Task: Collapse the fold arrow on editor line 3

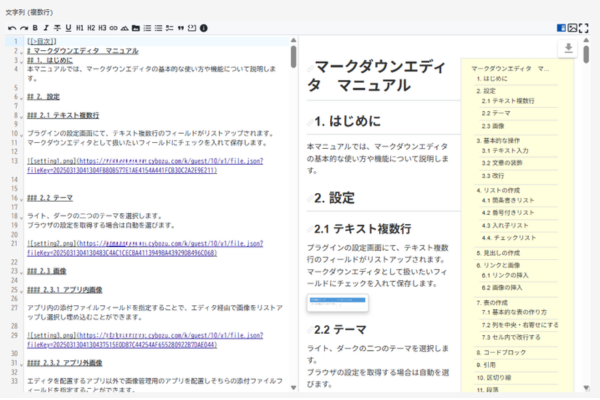Action: [21, 61]
